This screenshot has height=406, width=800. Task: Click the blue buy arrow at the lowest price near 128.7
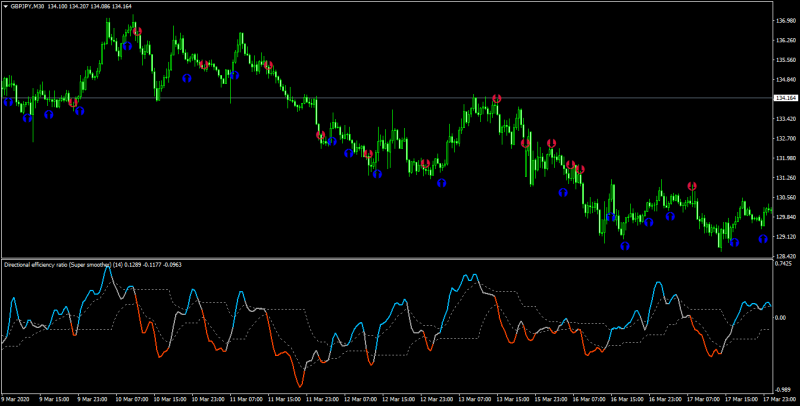pos(625,246)
